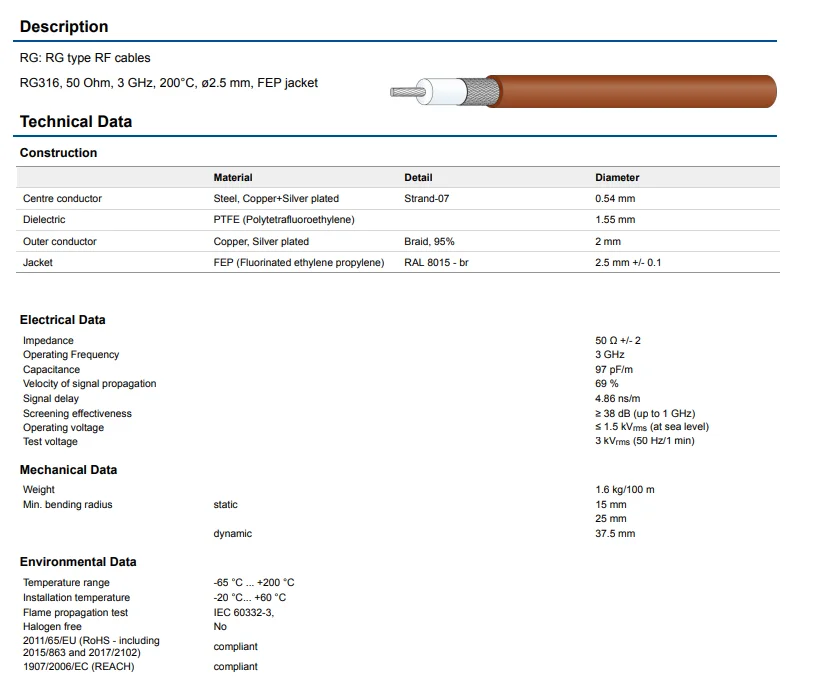Screen dimensions: 827x685
Task: Click the Operating Frequency label
Action: pos(71,354)
